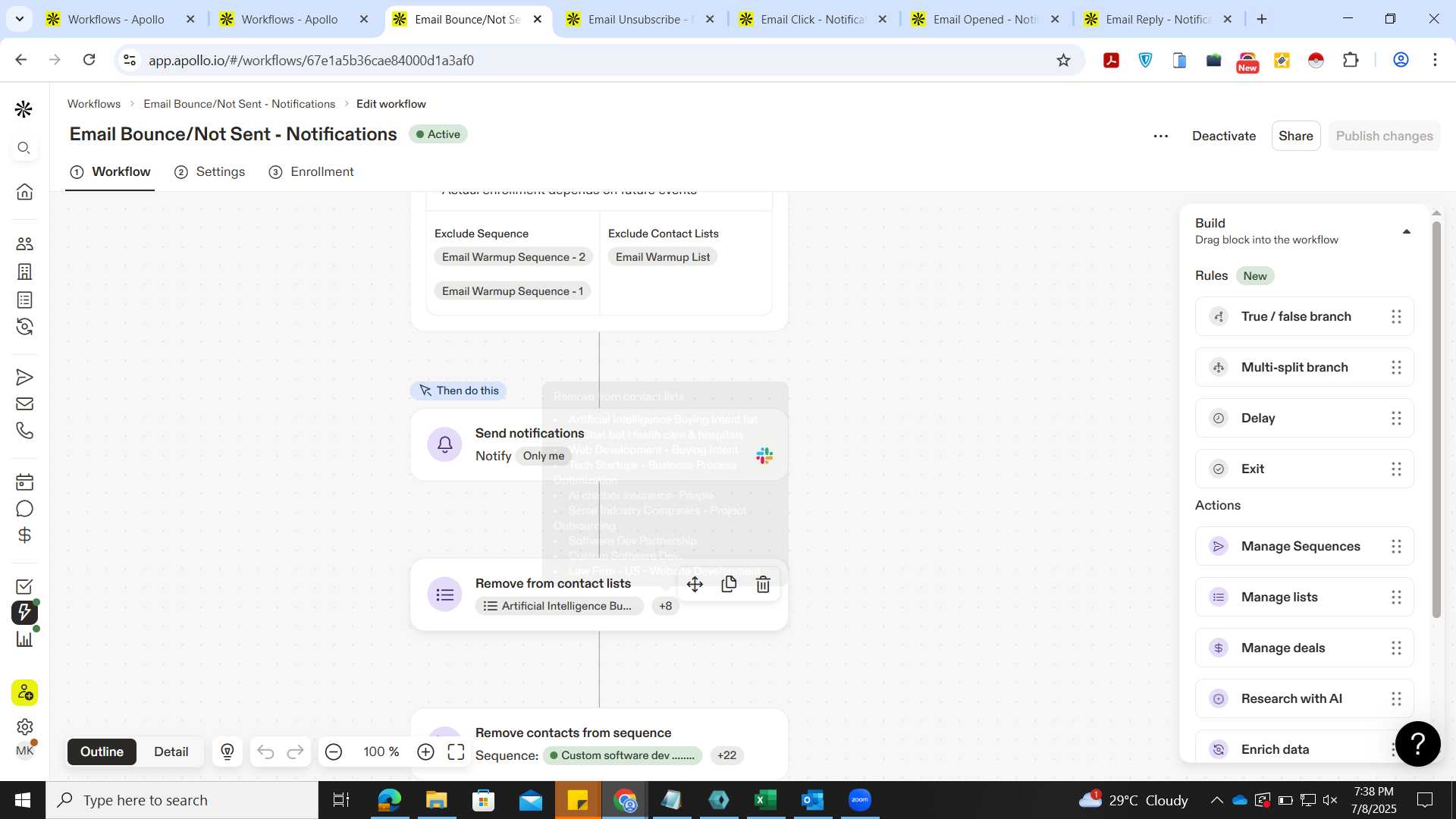
Task: Open the Settings step tab
Action: [210, 172]
